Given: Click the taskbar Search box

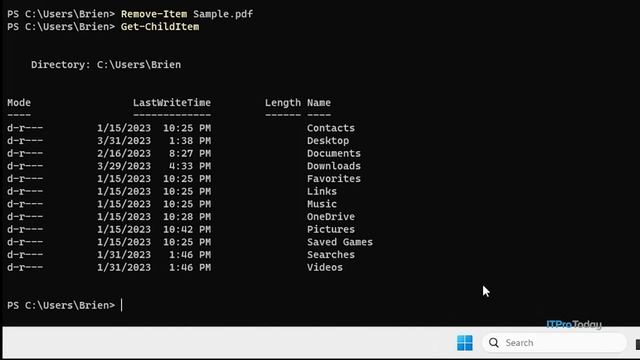Looking at the screenshot, I should [554, 343].
